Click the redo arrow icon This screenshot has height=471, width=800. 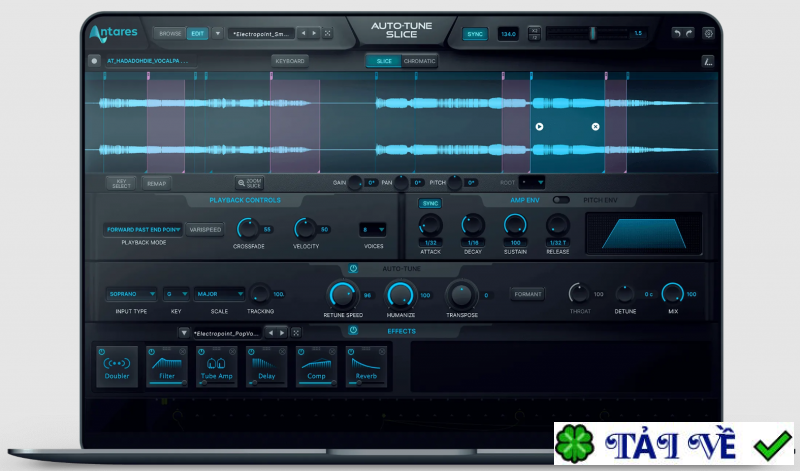tap(689, 34)
